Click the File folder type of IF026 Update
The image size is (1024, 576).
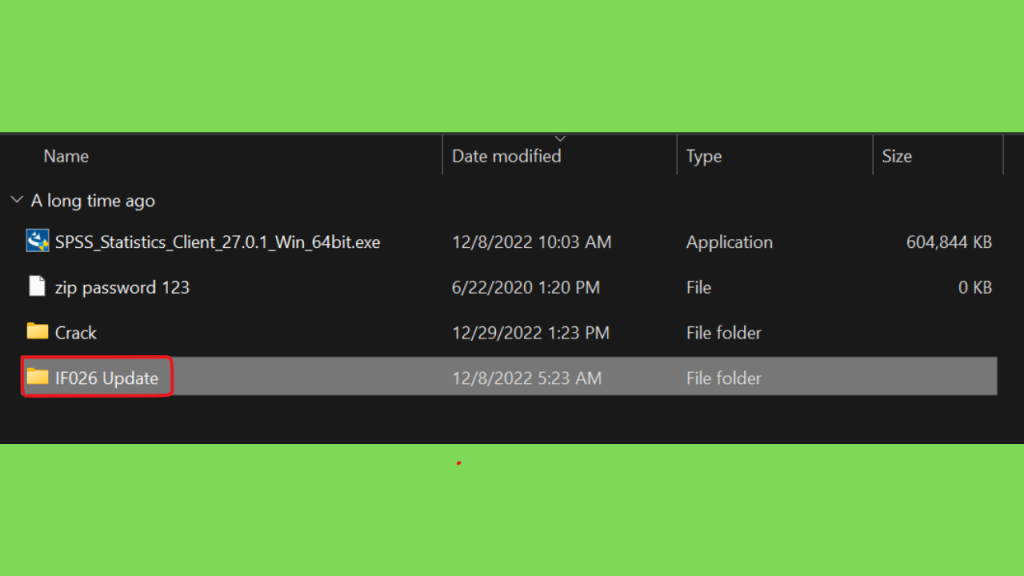(x=724, y=378)
